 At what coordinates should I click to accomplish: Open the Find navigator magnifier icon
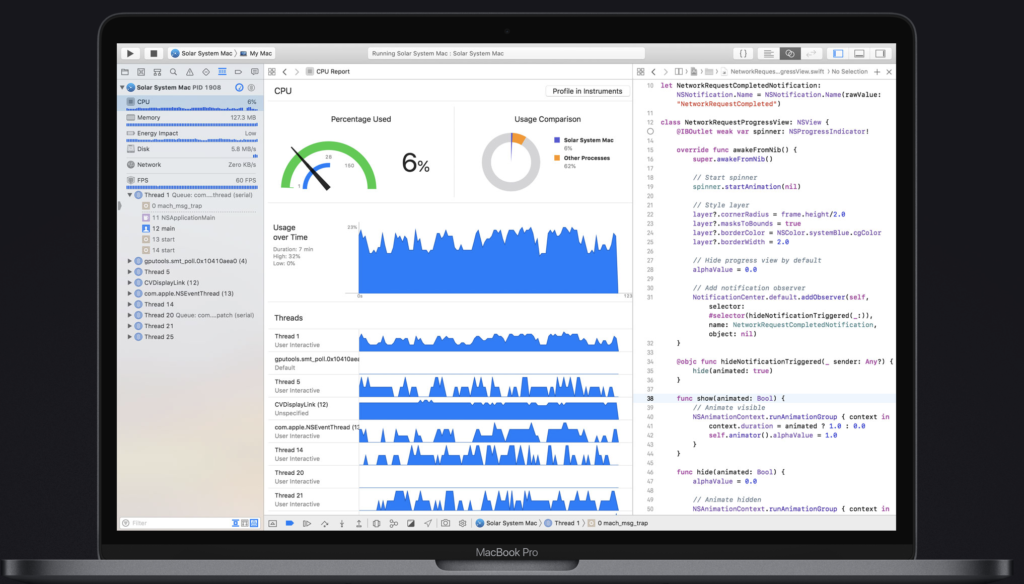[174, 72]
